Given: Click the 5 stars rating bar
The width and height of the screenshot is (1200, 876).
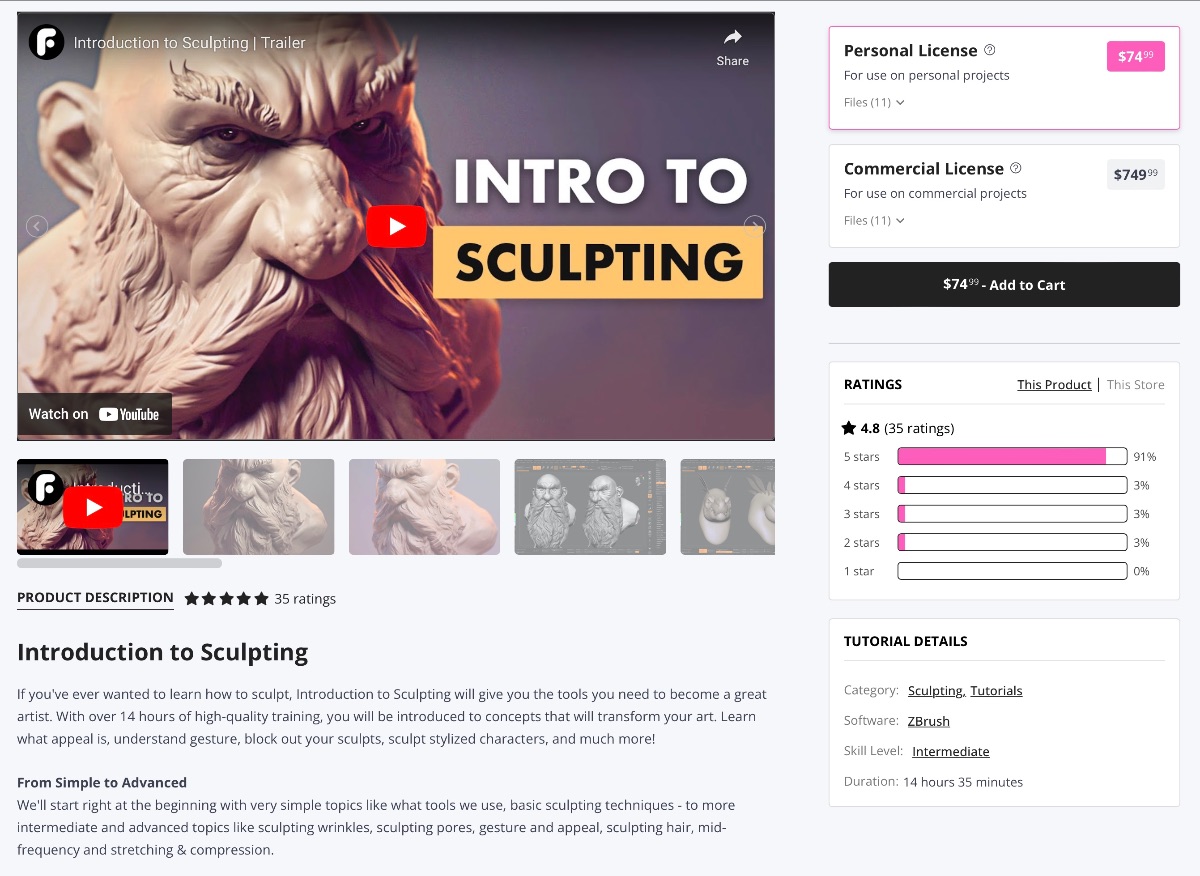Looking at the screenshot, I should pos(1012,457).
